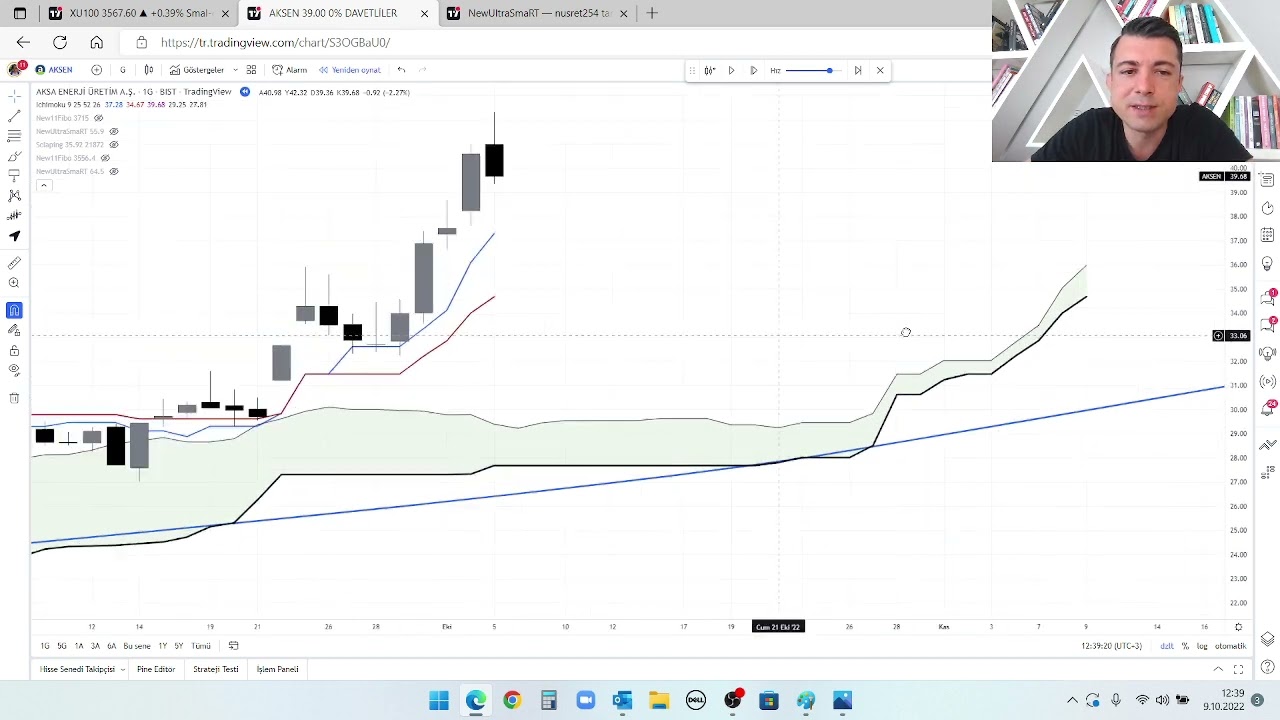This screenshot has height=720, width=1280.
Task: Step forward one bar in replay
Action: pos(753,70)
